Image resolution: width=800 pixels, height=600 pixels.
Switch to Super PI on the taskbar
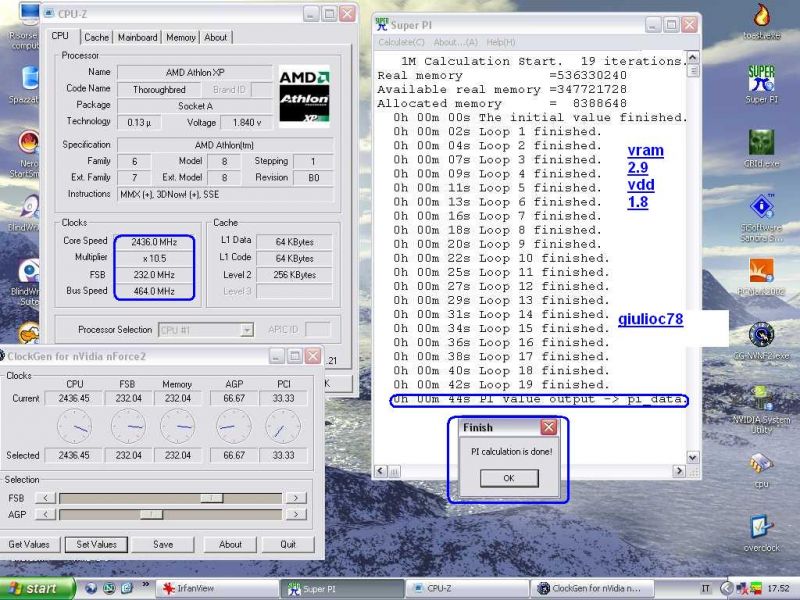pyautogui.click(x=342, y=588)
